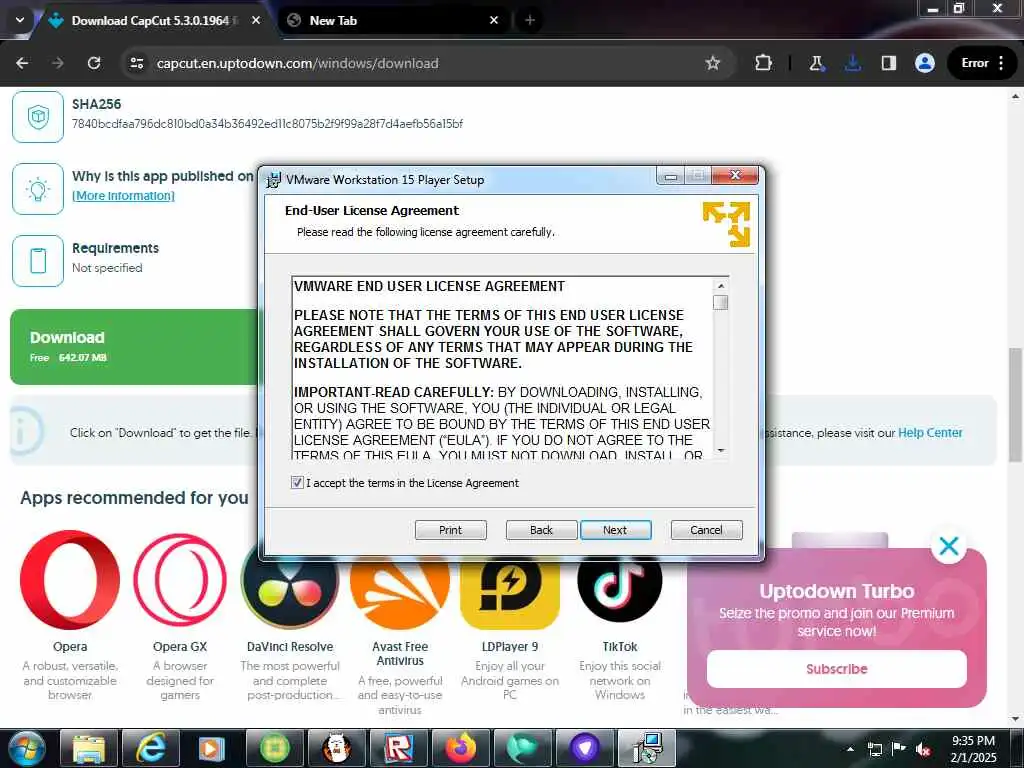Open Windows Media Player taskbar icon
The height and width of the screenshot is (768, 1024).
[211, 748]
